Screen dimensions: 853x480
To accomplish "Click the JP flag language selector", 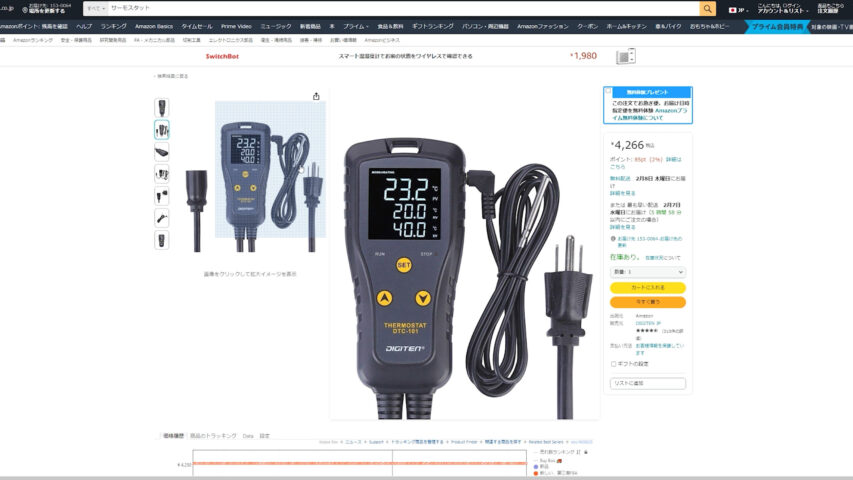I will pyautogui.click(x=739, y=9).
